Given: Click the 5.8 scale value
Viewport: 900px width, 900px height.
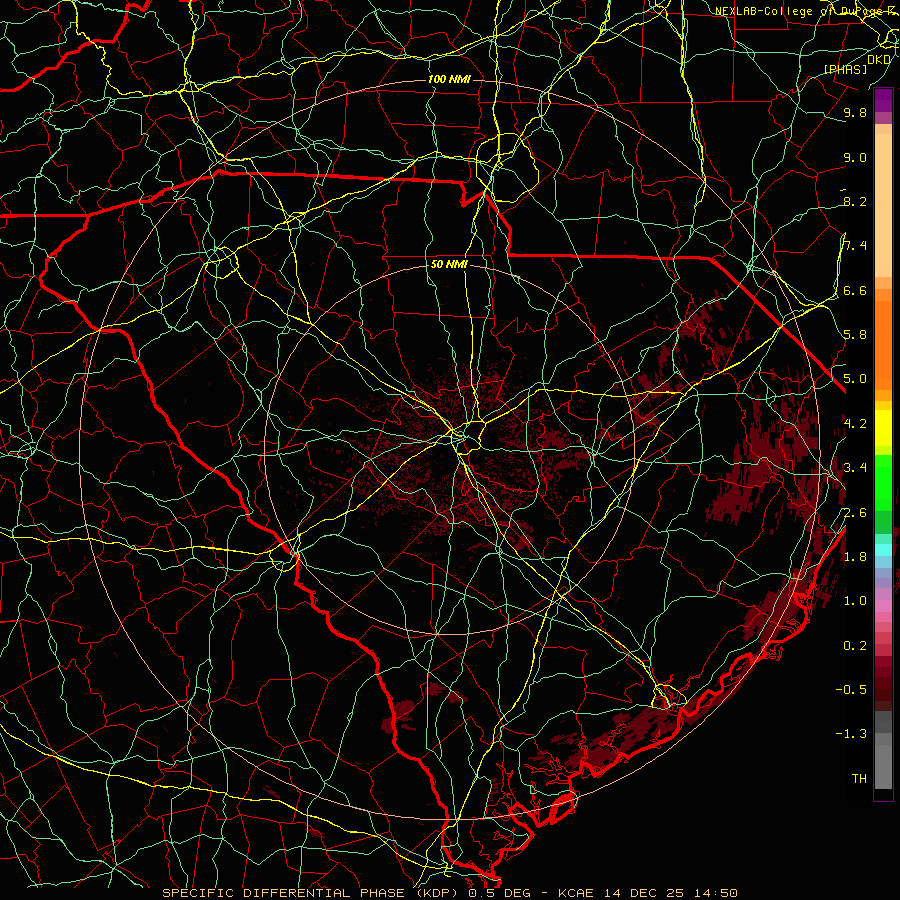Looking at the screenshot, I should pos(855,335).
